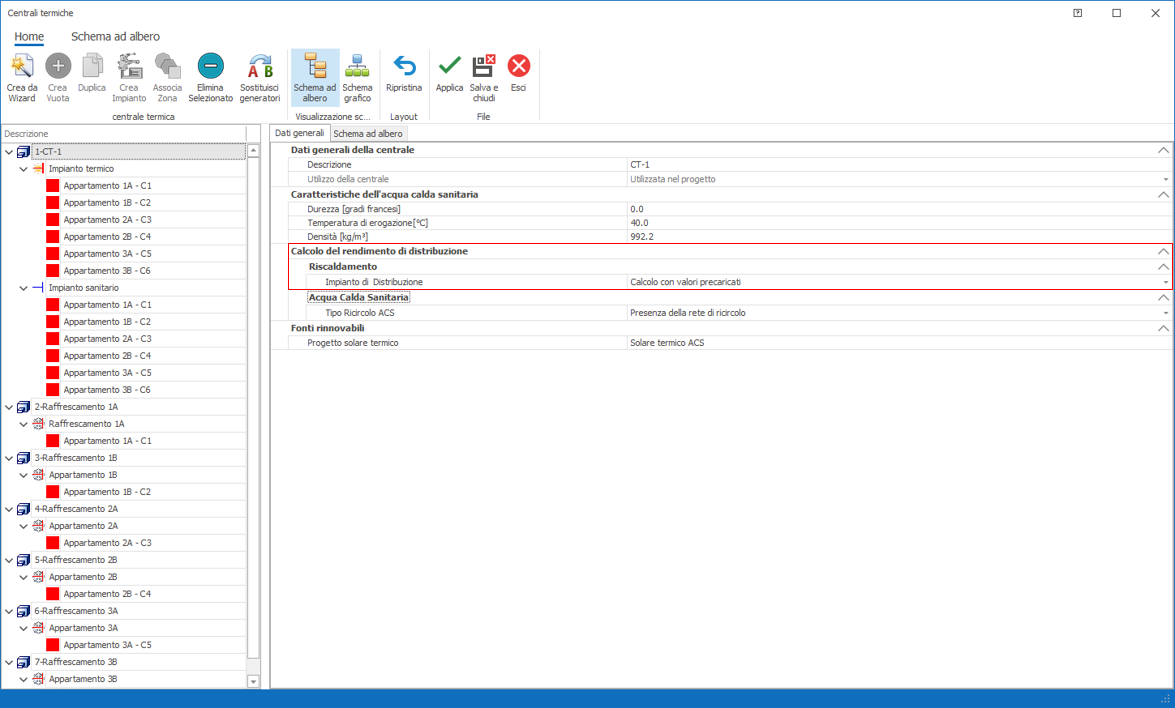Click the Ripristina layout icon
The width and height of the screenshot is (1175, 708).
pos(404,67)
